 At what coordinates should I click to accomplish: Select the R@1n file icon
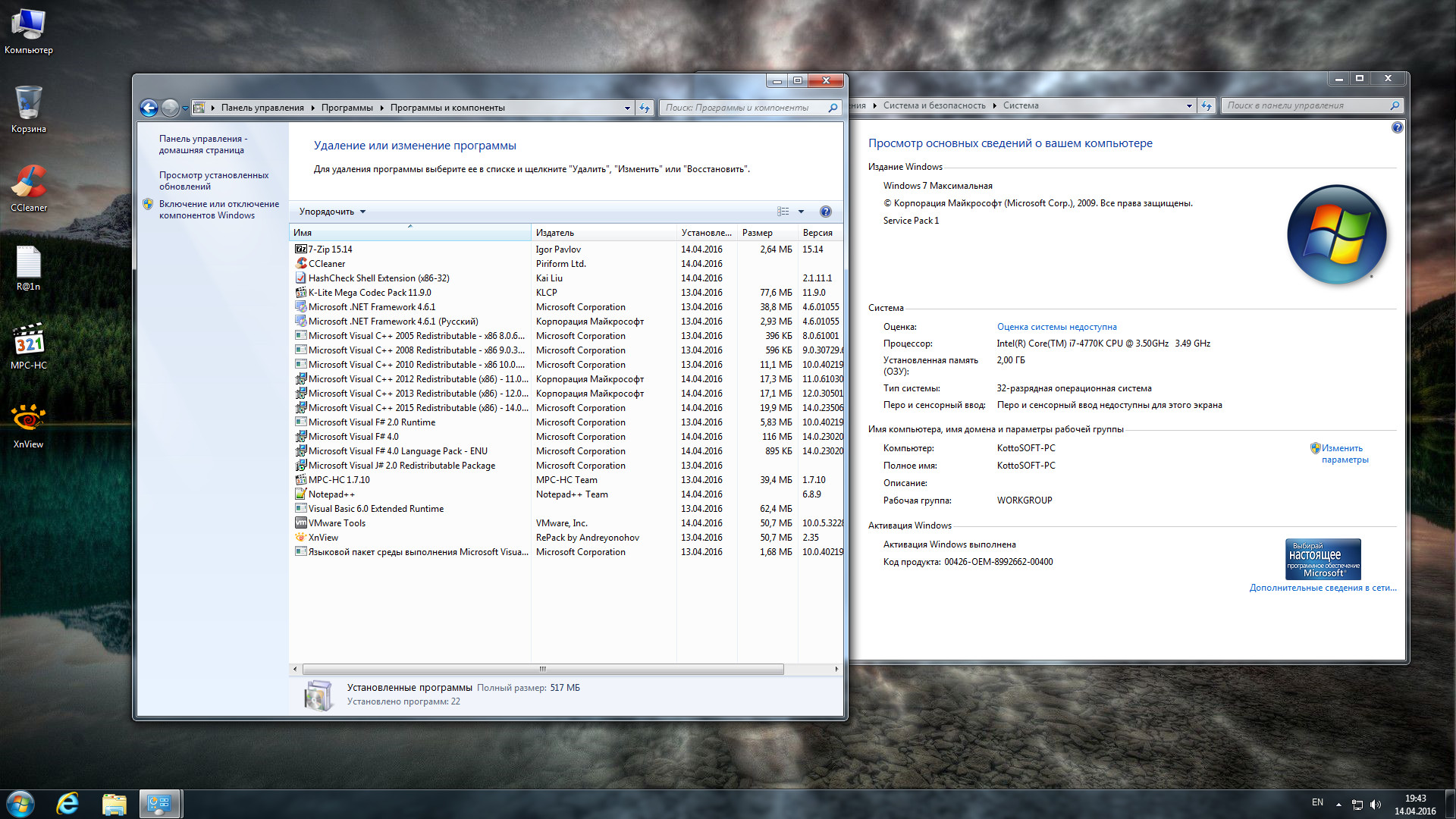point(28,268)
